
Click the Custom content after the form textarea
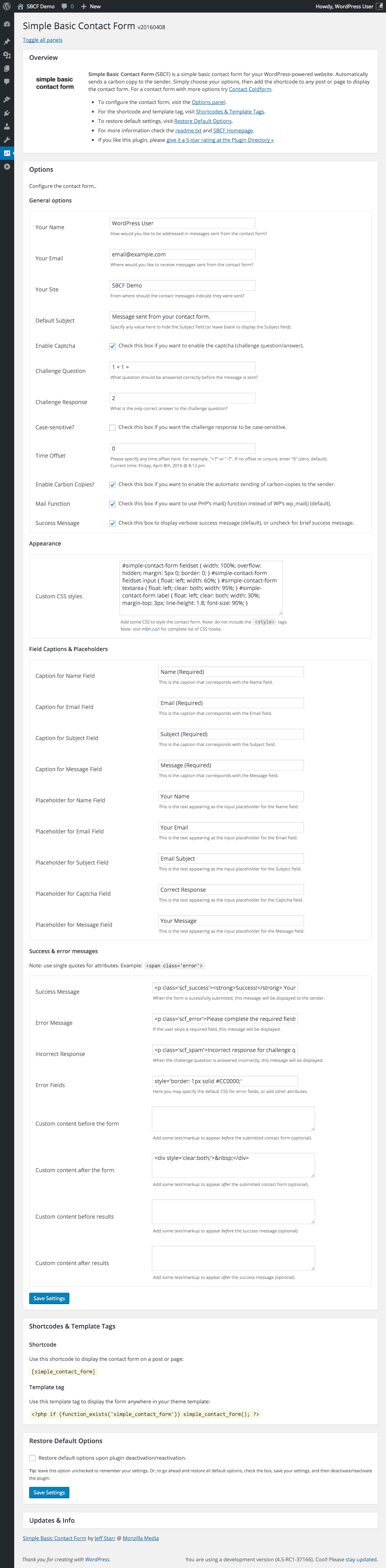pos(233,1165)
